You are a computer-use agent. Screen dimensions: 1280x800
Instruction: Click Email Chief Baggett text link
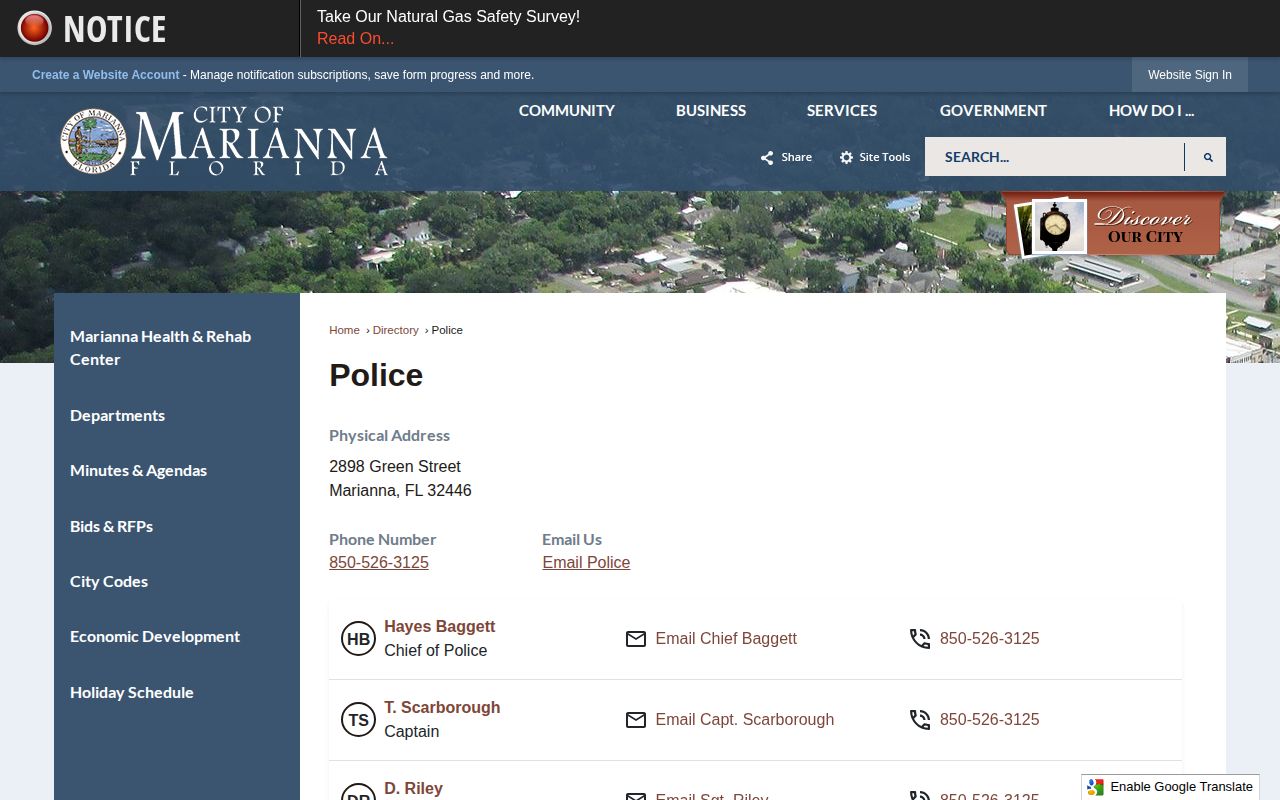(x=726, y=639)
